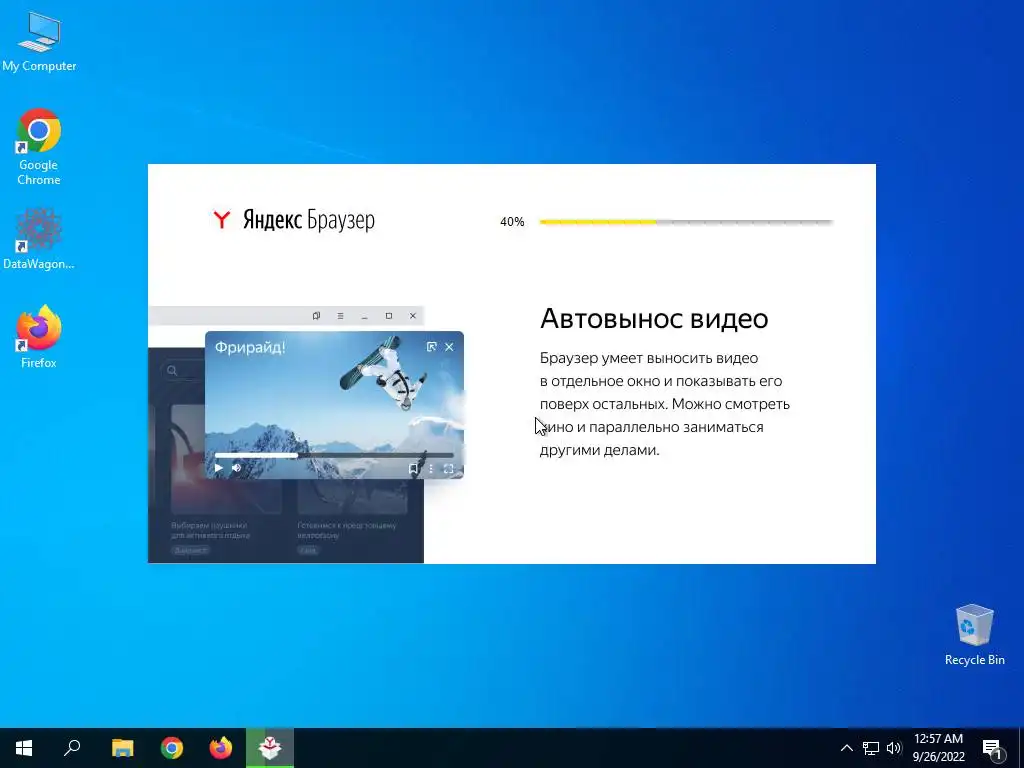This screenshot has width=1024, height=768.
Task: Click the video preview bookmark icon
Action: [x=413, y=468]
